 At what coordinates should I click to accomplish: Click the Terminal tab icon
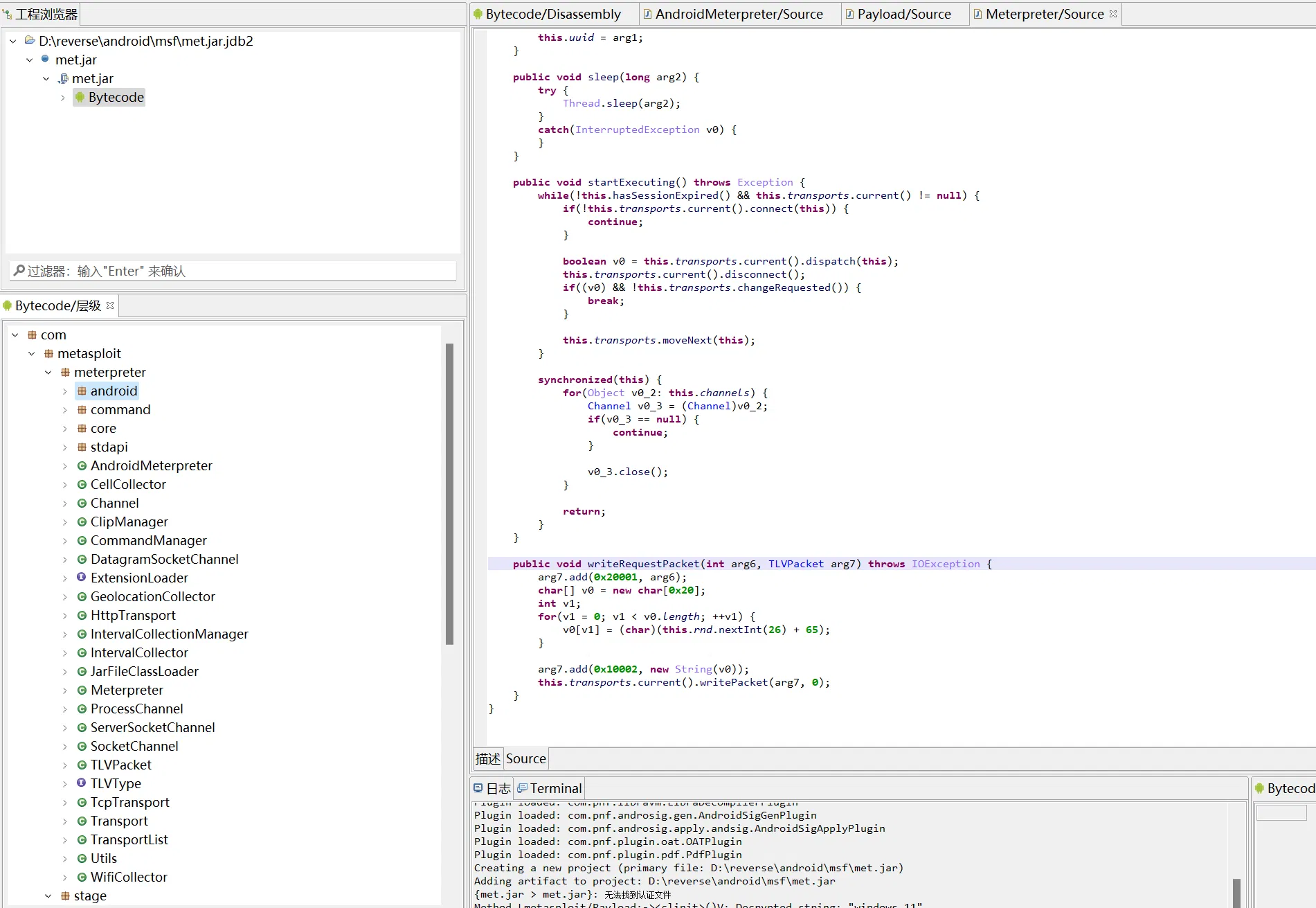(523, 788)
